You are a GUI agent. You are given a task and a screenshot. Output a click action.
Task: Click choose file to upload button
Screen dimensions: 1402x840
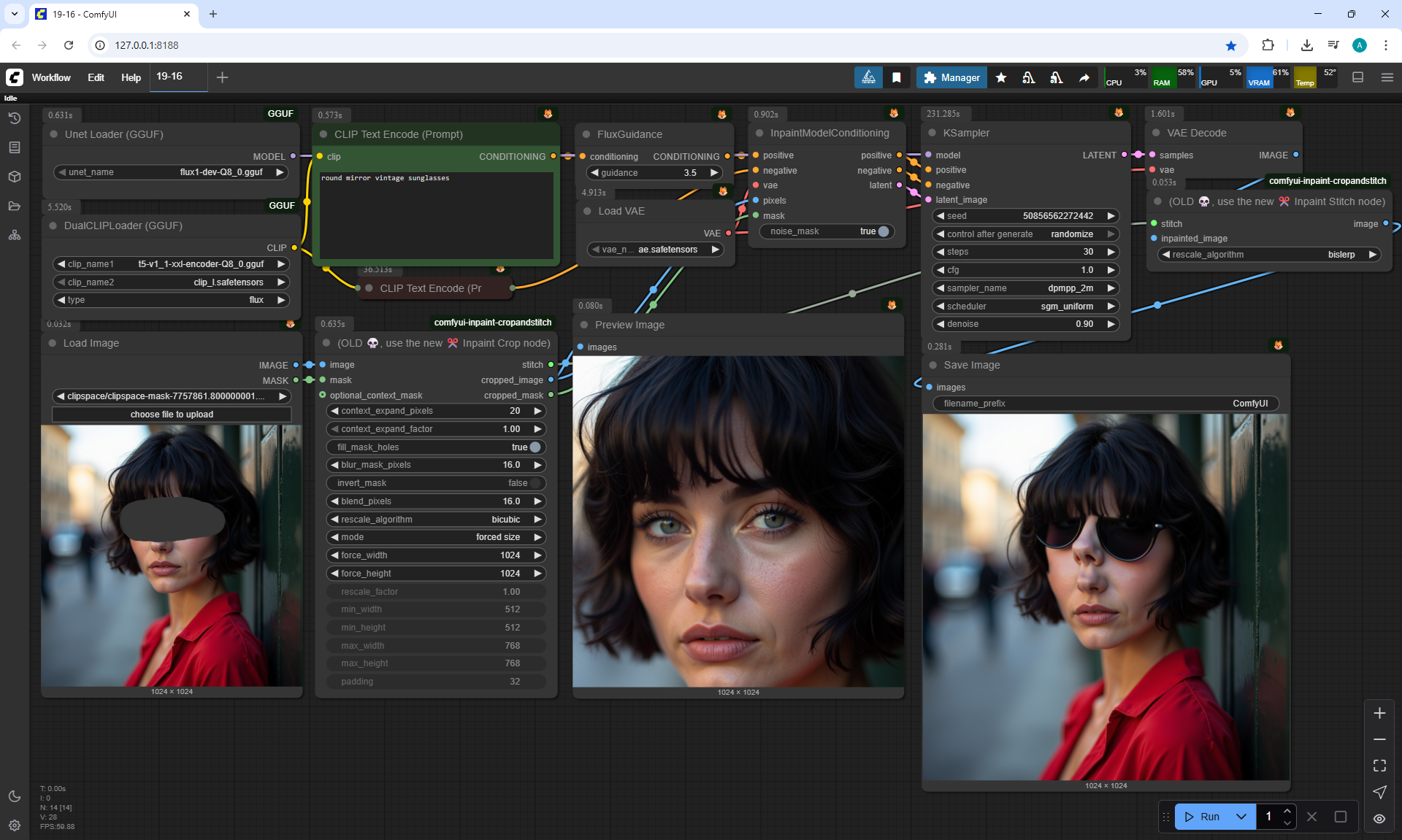tap(172, 415)
